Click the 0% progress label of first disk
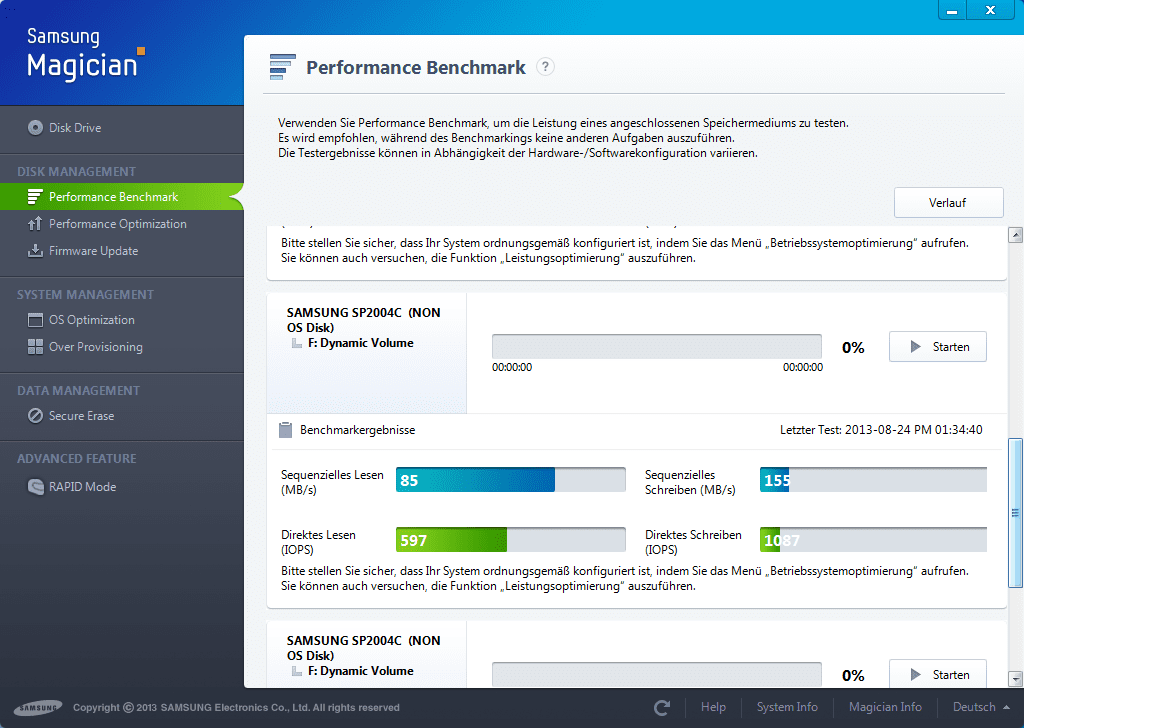This screenshot has height=728, width=1152. (x=853, y=347)
